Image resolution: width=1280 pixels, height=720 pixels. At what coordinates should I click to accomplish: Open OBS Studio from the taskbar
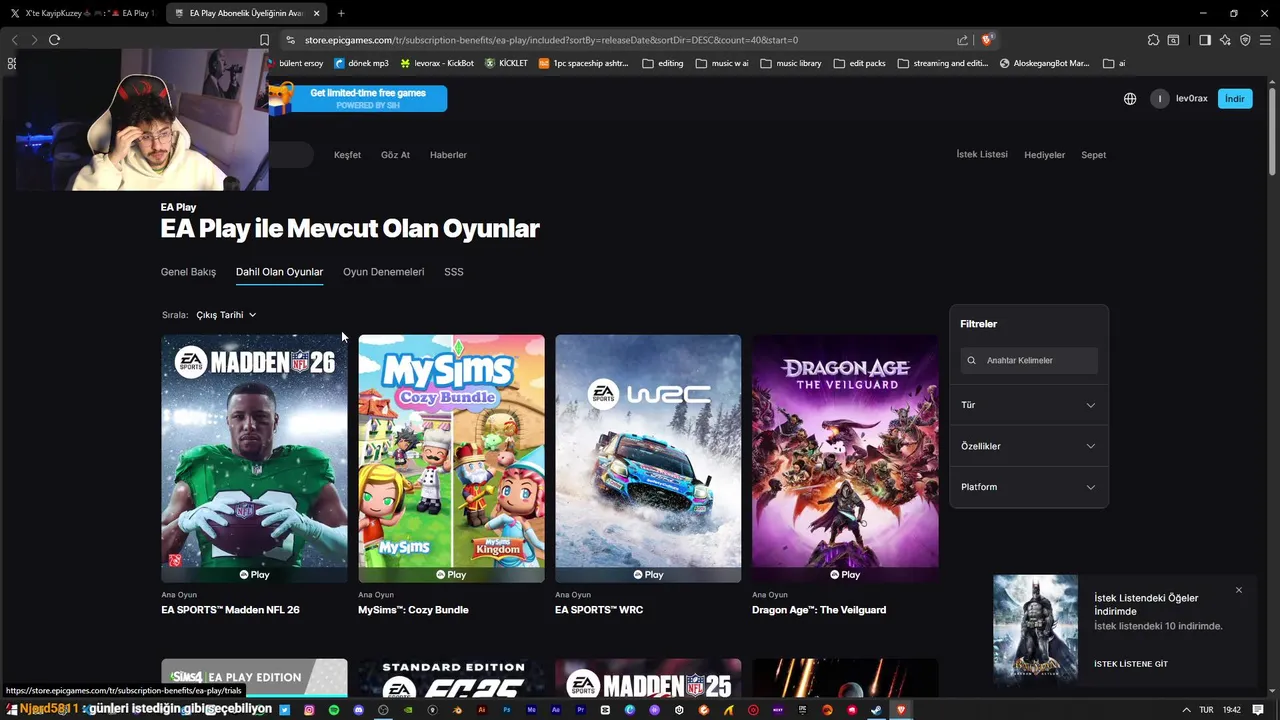(x=383, y=710)
